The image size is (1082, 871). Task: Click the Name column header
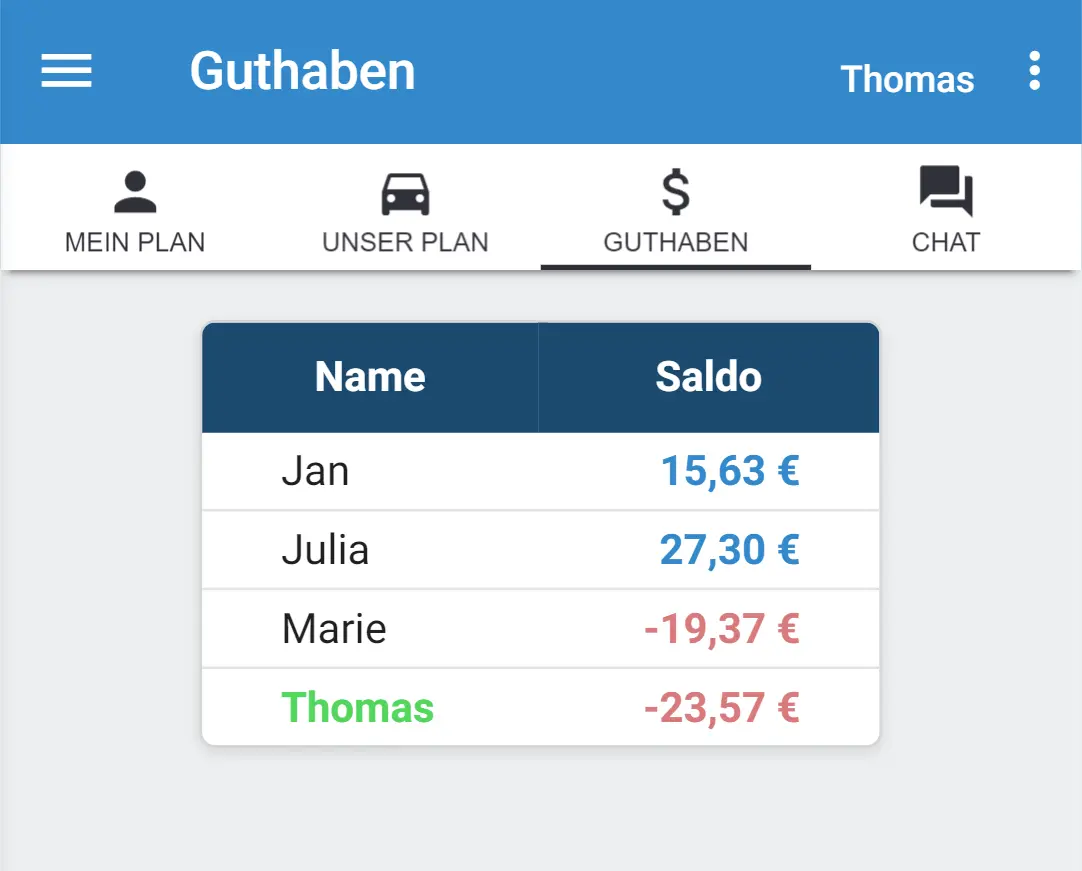[x=370, y=377]
